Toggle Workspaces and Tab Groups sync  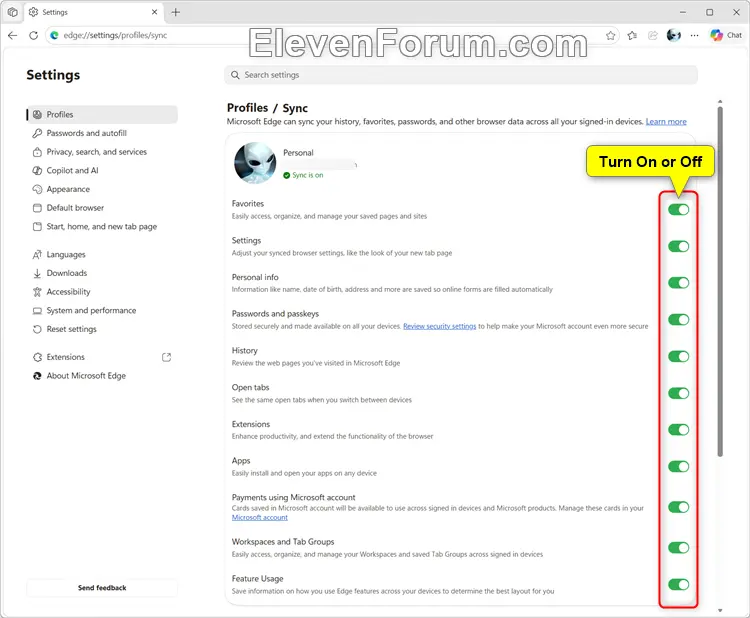click(678, 548)
